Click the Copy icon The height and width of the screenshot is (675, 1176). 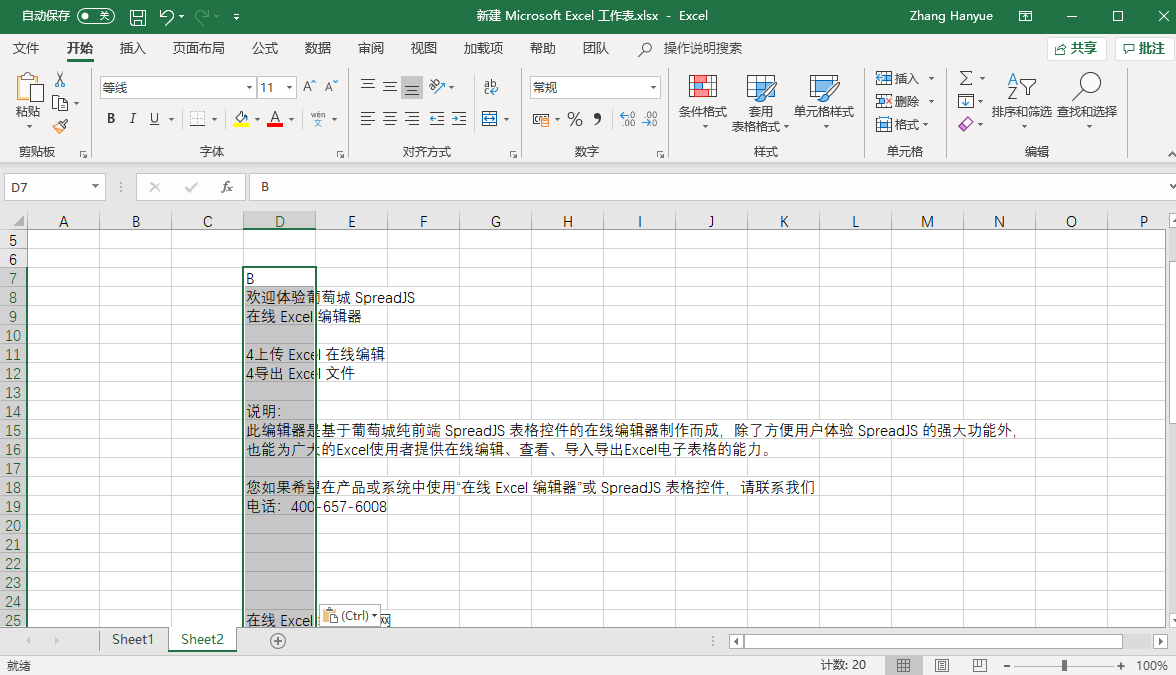click(x=60, y=104)
